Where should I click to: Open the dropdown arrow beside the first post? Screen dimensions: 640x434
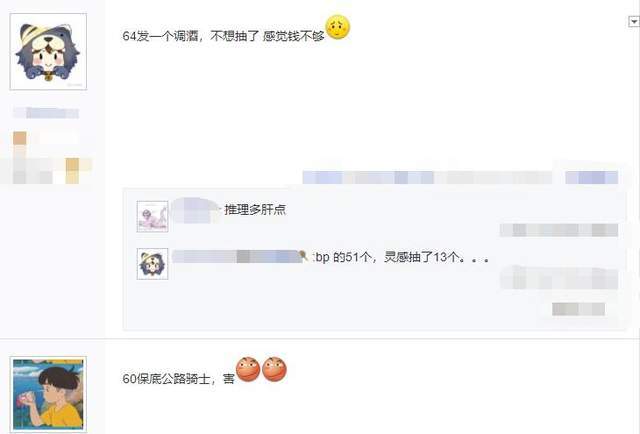[634, 22]
